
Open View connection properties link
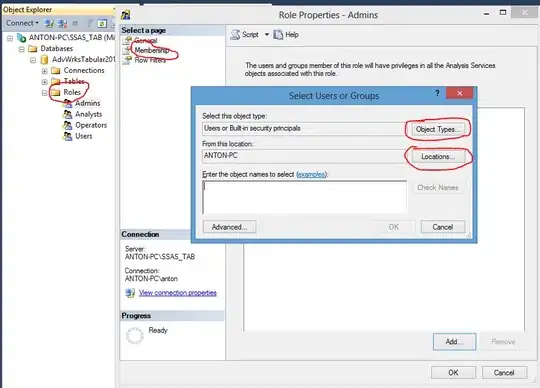tap(178, 293)
